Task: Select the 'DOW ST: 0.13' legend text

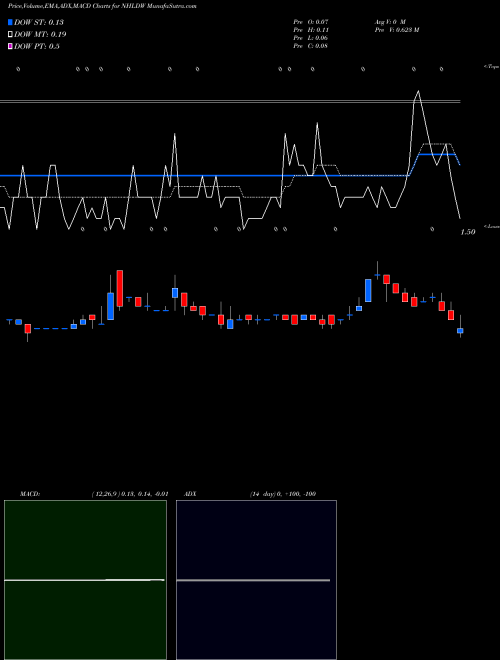Action: pos(39,22)
